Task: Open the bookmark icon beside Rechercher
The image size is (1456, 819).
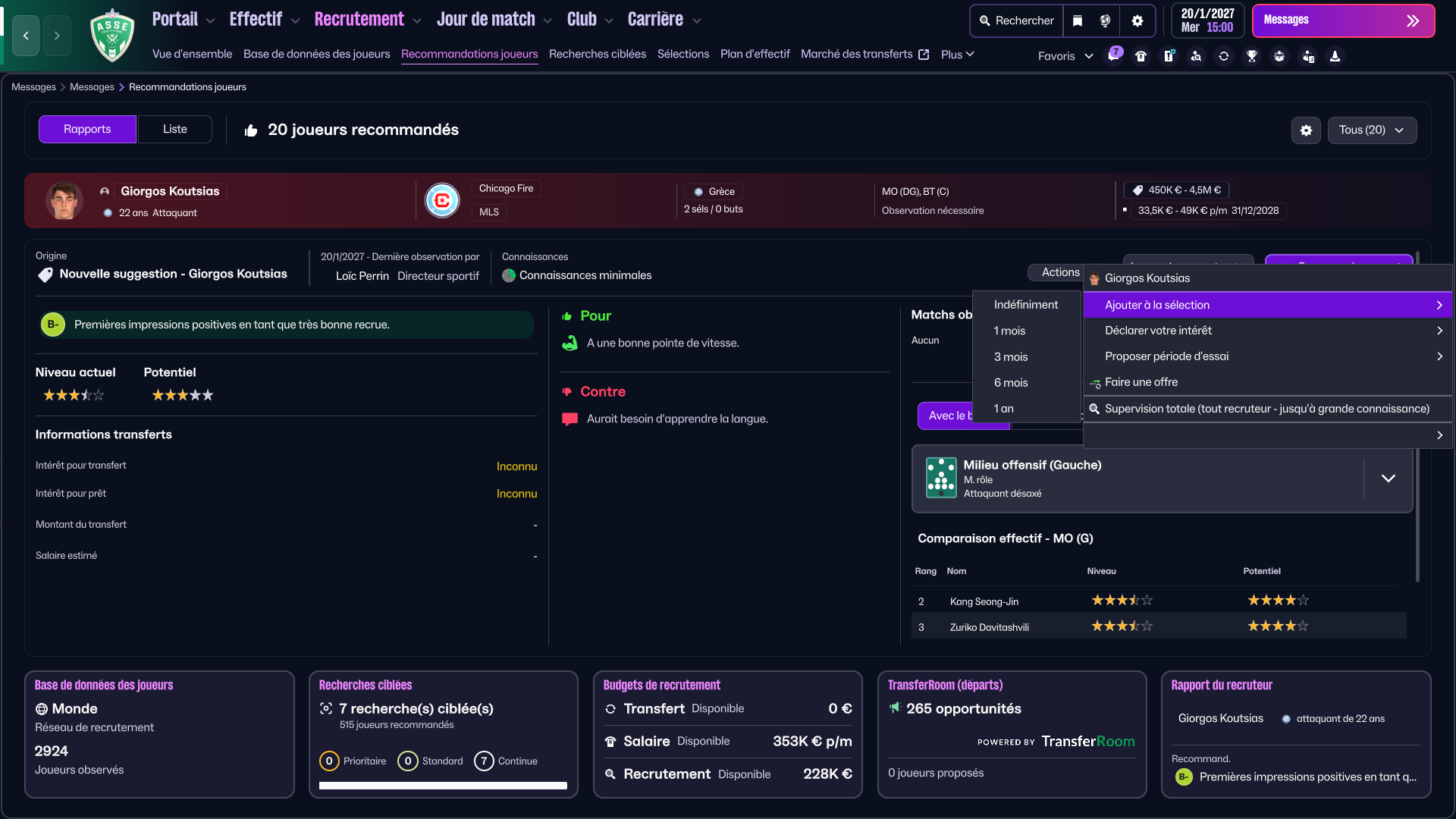Action: pyautogui.click(x=1078, y=20)
